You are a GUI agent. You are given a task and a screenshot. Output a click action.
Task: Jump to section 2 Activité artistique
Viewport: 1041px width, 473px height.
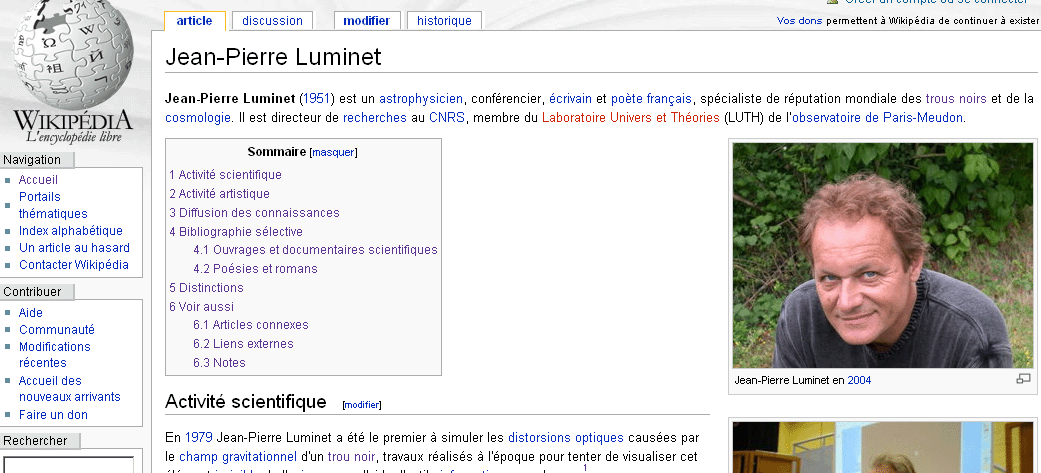click(219, 194)
